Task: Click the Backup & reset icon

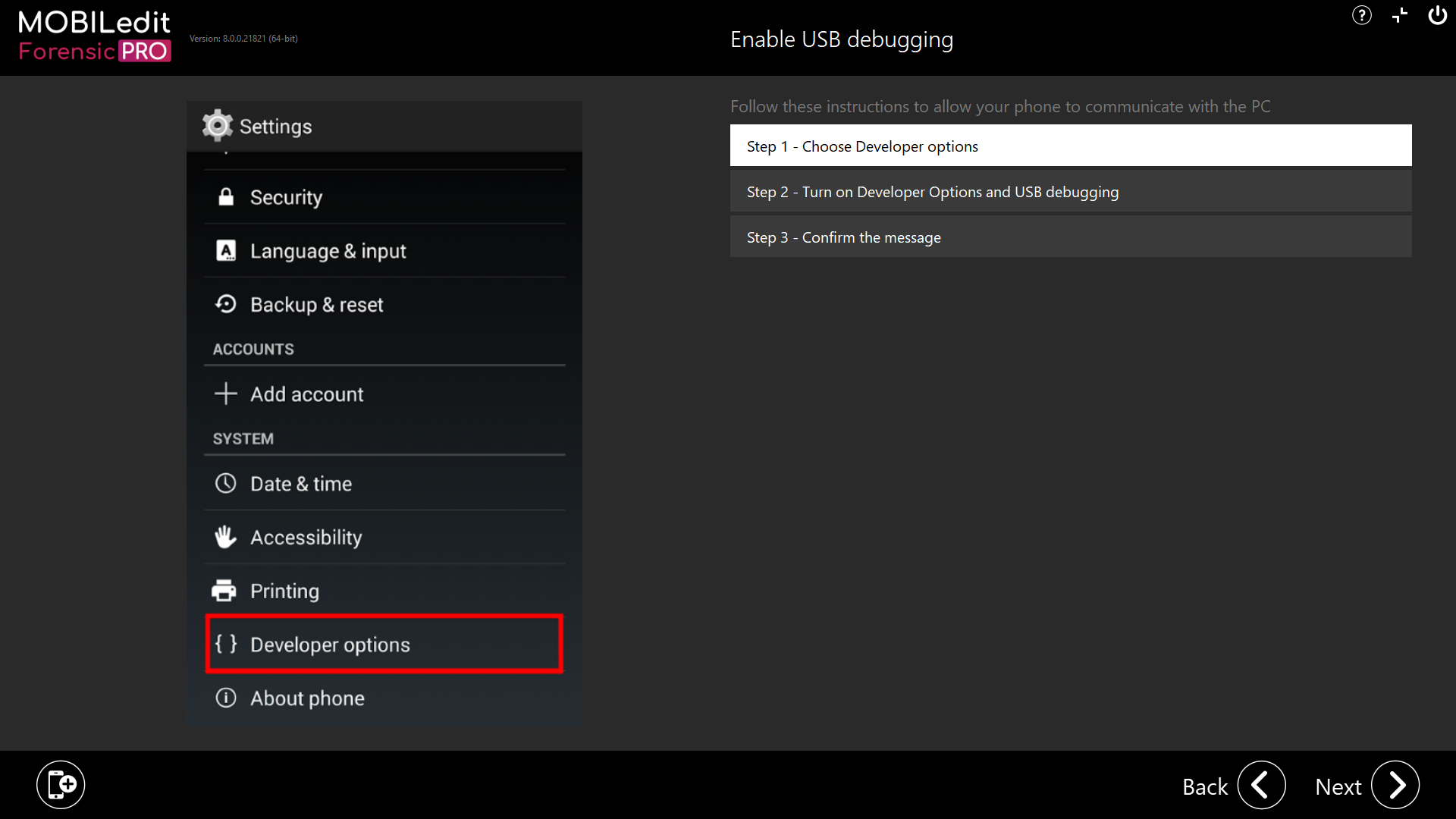Action: (x=226, y=304)
